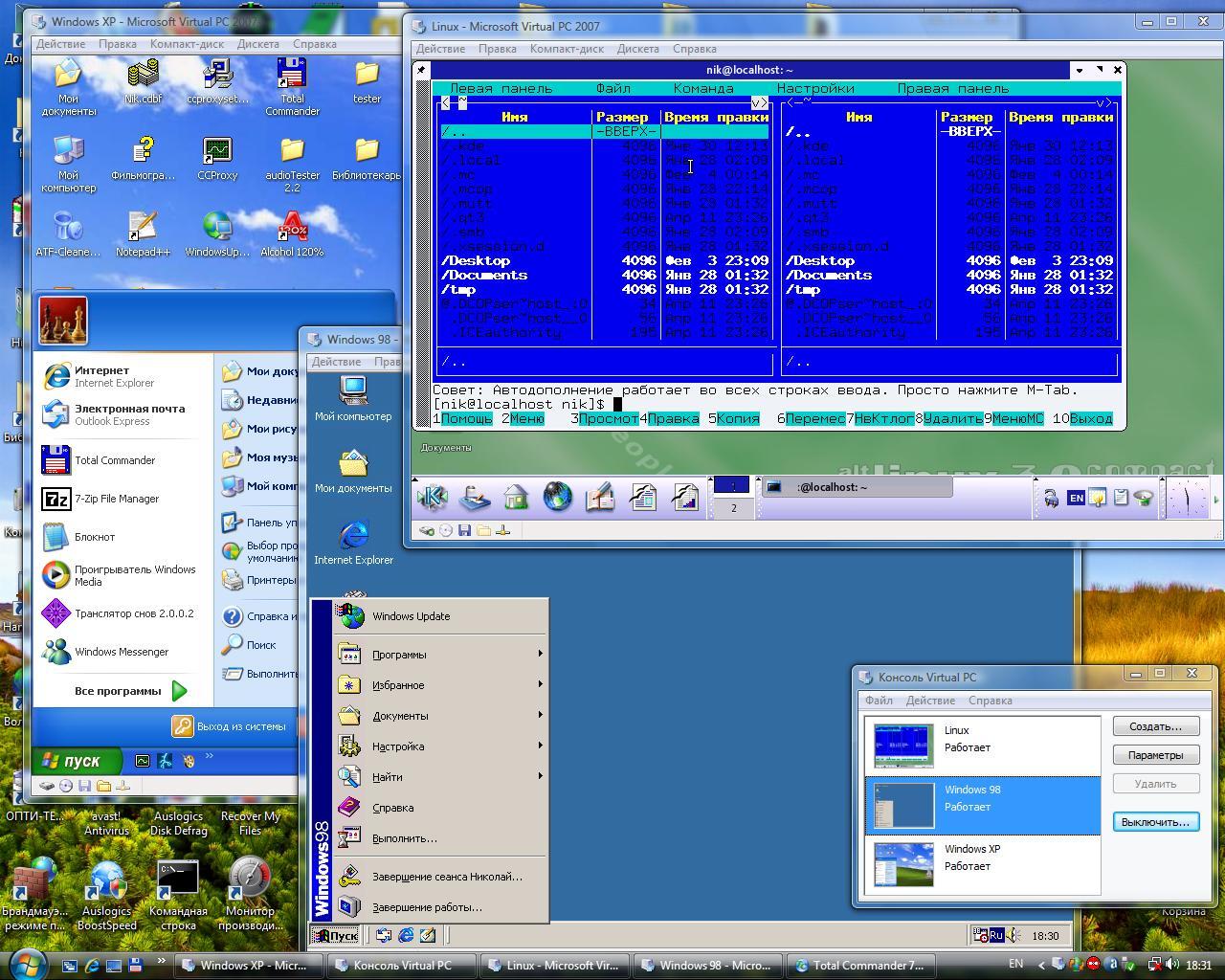Image resolution: width=1225 pixels, height=980 pixels.
Task: Open Команда menu in Midnight Commander
Action: (x=702, y=88)
